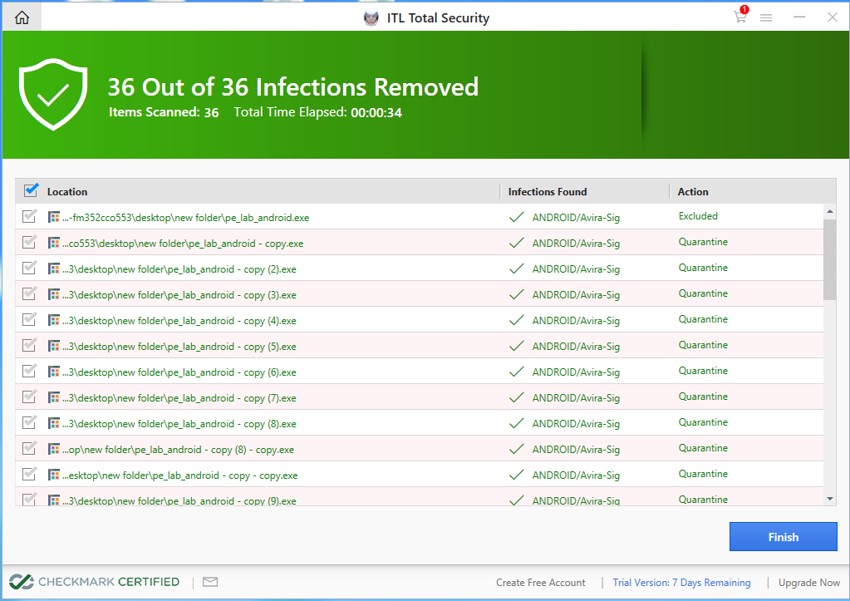Screen dimensions: 850x601
Task: Click the Infections Found column header
Action: pos(548,191)
